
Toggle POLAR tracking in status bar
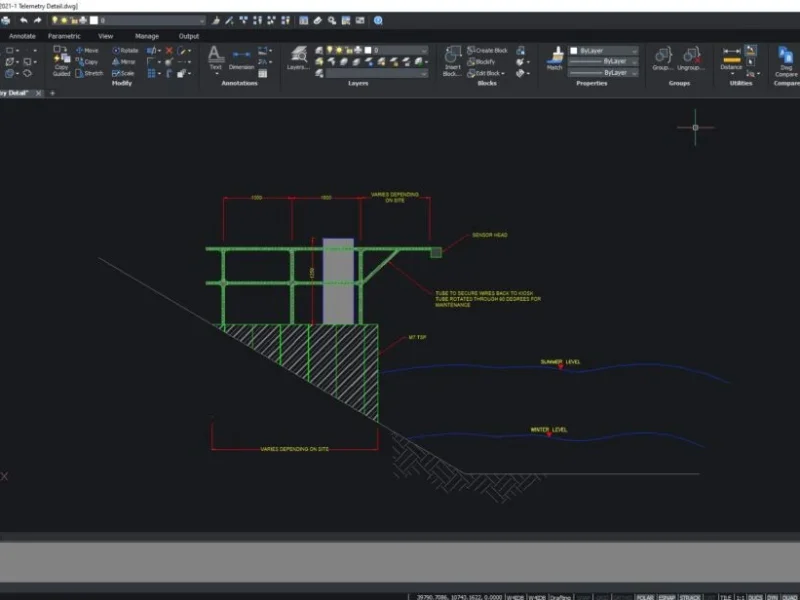[645, 597]
